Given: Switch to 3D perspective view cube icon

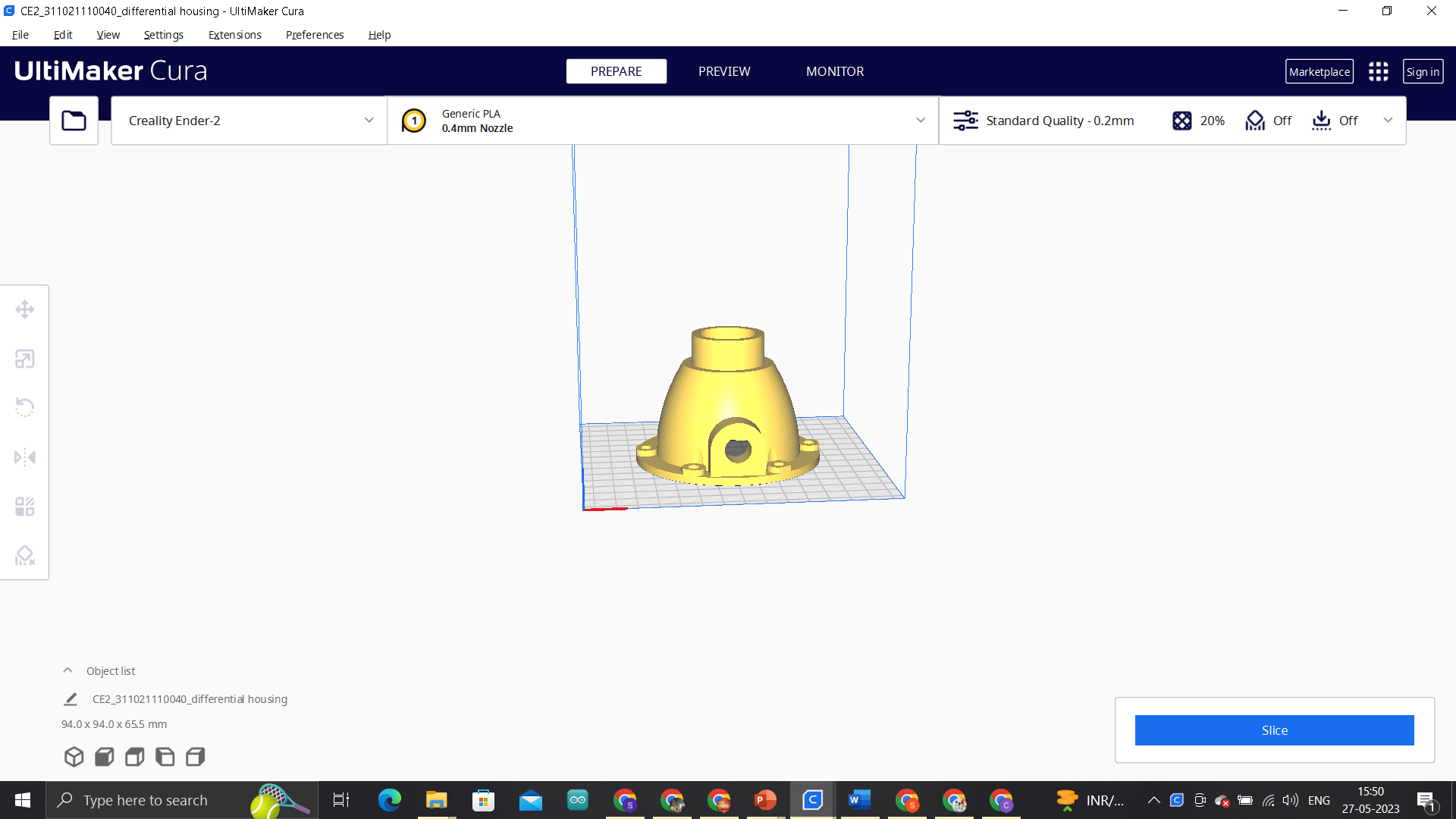Looking at the screenshot, I should (74, 757).
